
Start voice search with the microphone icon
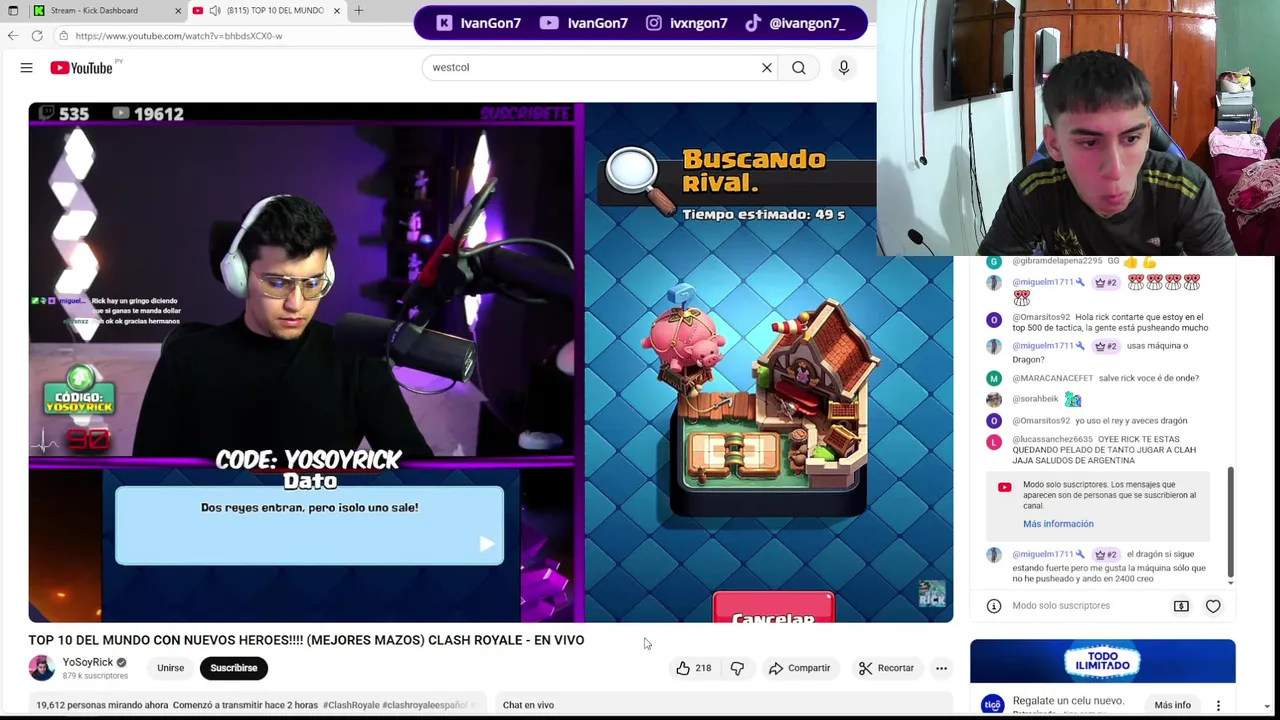tap(844, 67)
